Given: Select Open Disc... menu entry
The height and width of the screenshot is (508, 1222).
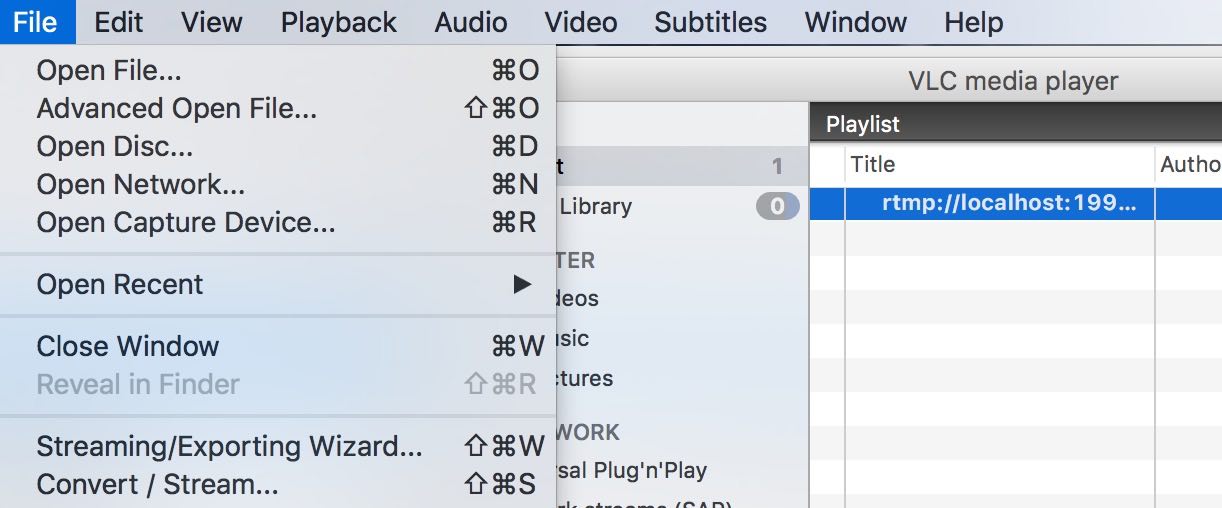Looking at the screenshot, I should [x=278, y=146].
